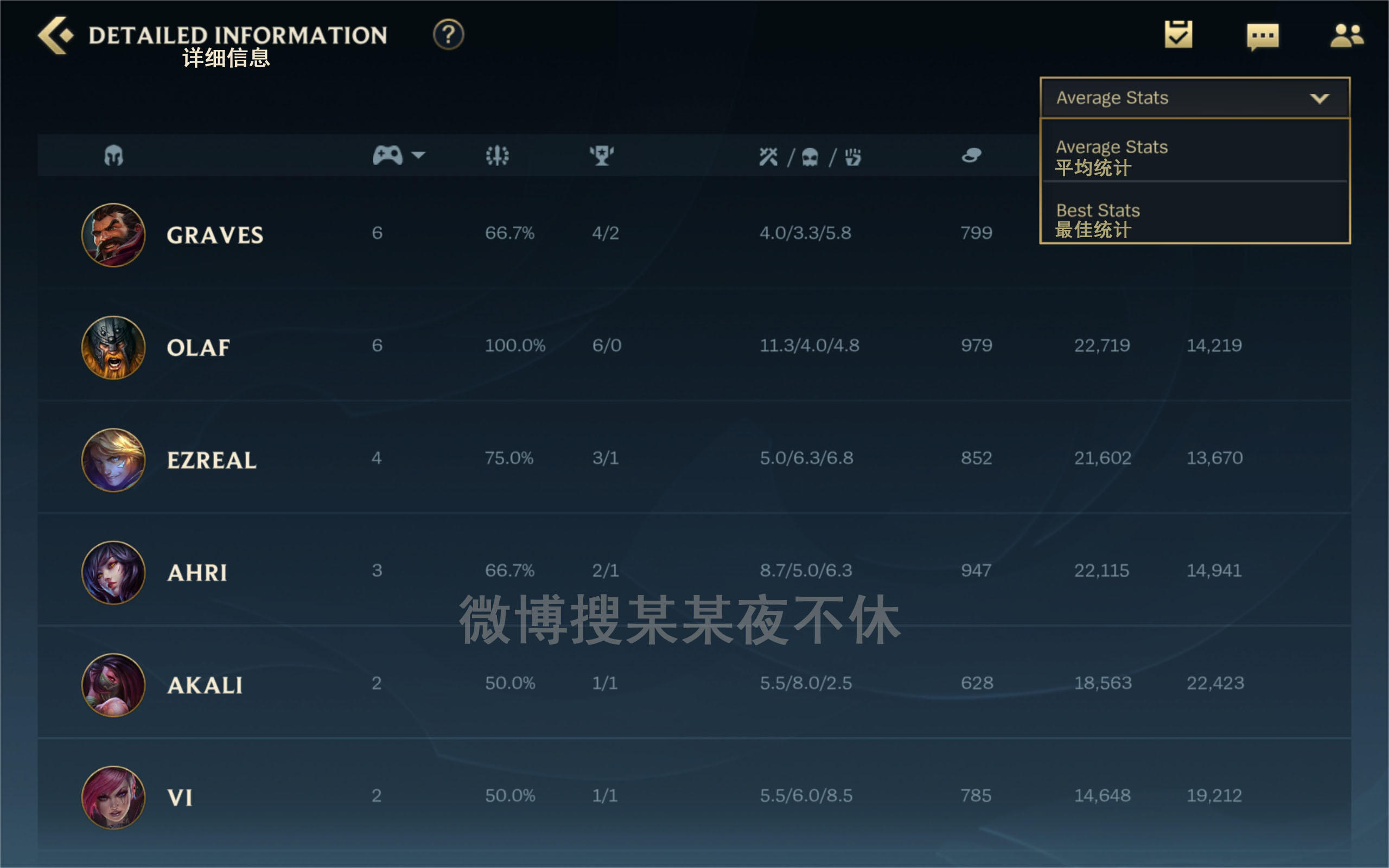The height and width of the screenshot is (868, 1389).
Task: Open the chat bubble icon
Action: (1262, 37)
